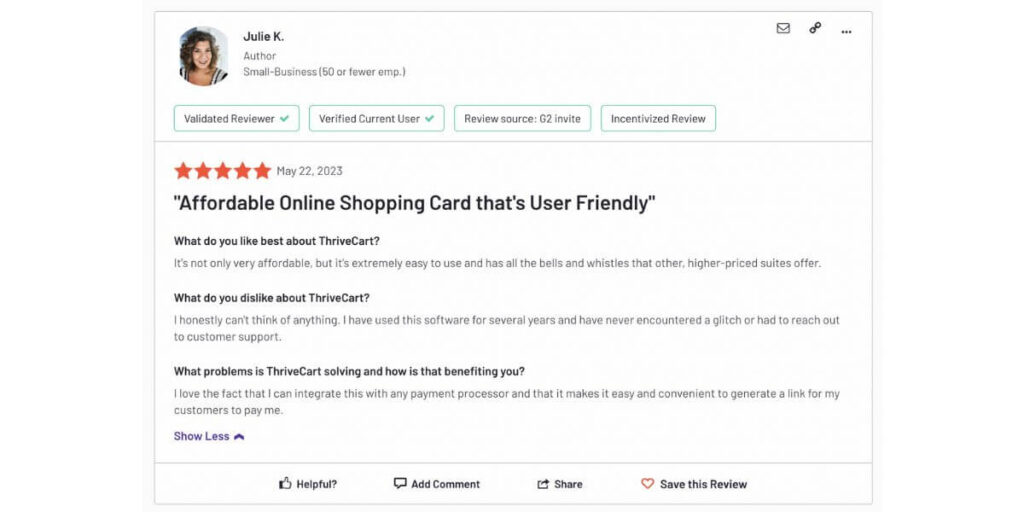Click the five-star rating display
This screenshot has width=1024, height=512.
tap(222, 171)
